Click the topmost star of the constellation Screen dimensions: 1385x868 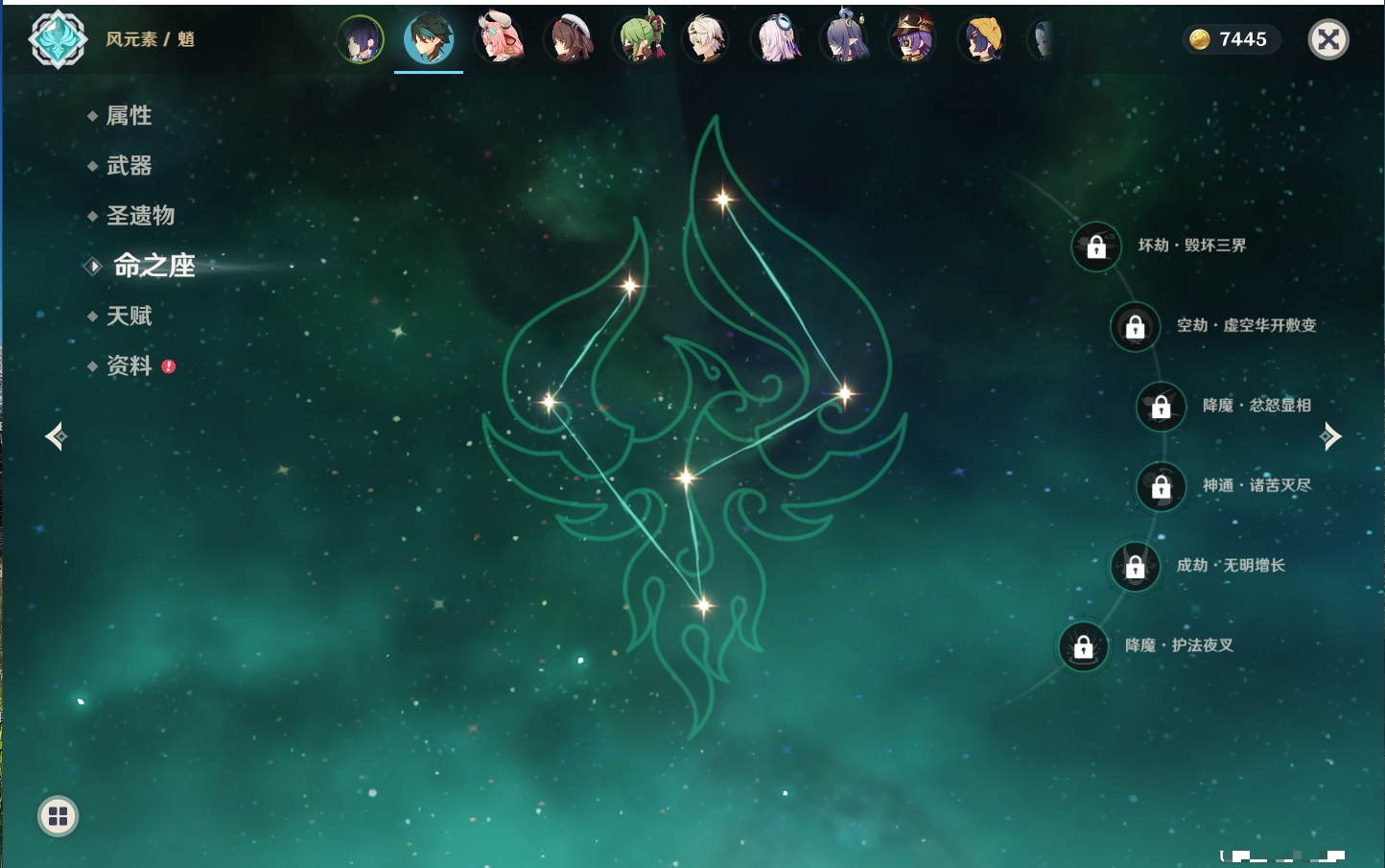click(722, 199)
